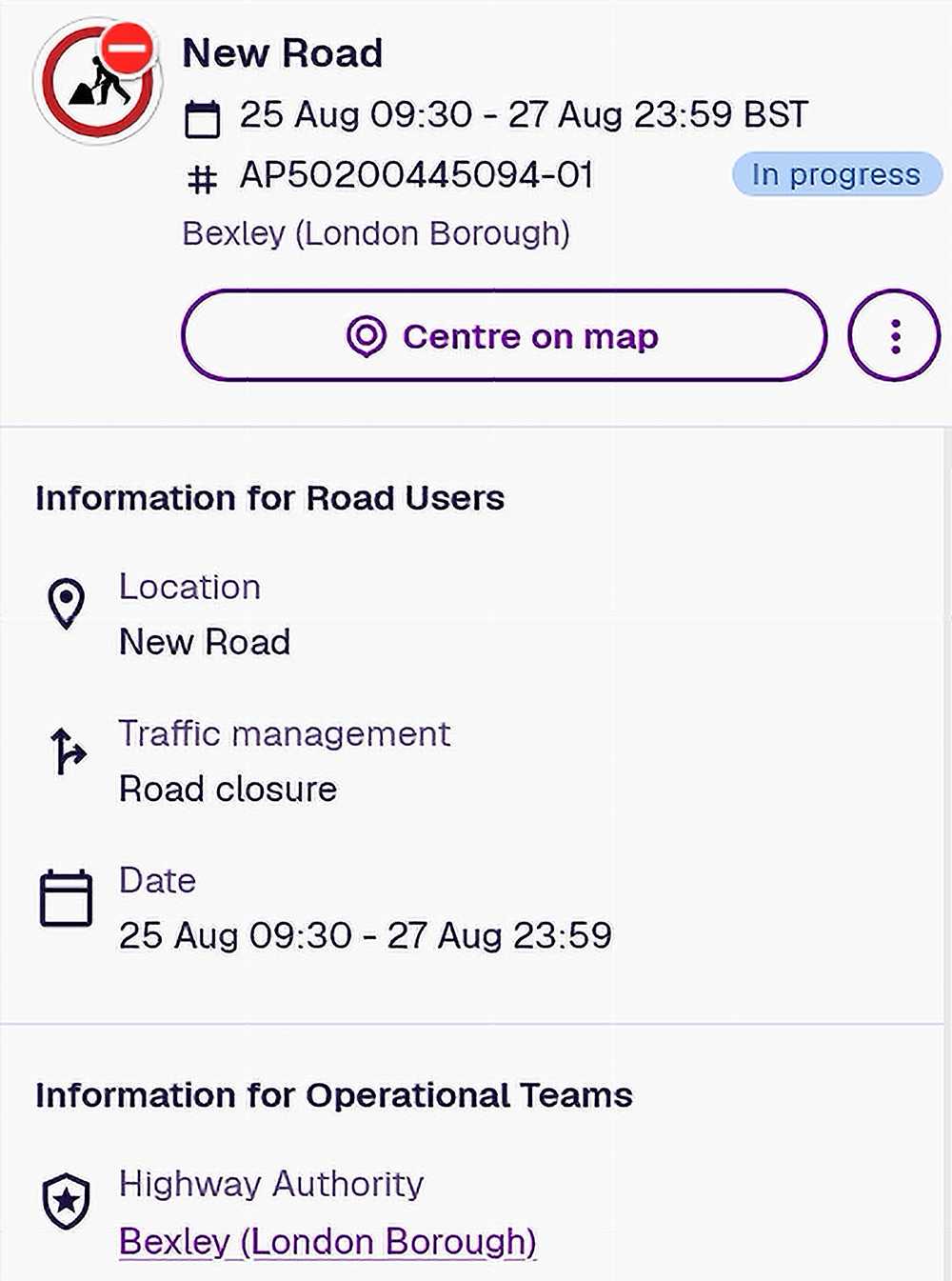The height and width of the screenshot is (1281, 952).
Task: Click the Highway Authority shield star icon
Action: [x=66, y=1202]
